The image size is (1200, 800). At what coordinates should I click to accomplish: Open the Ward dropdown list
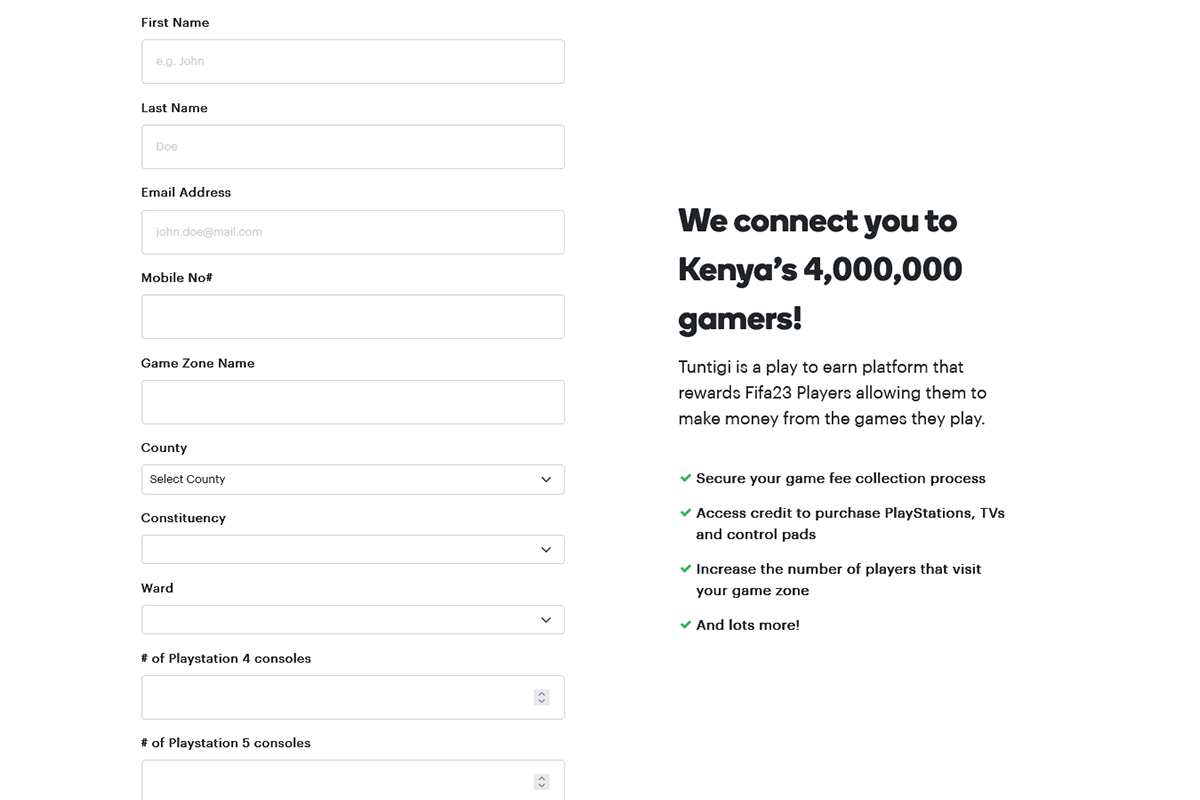point(340,619)
